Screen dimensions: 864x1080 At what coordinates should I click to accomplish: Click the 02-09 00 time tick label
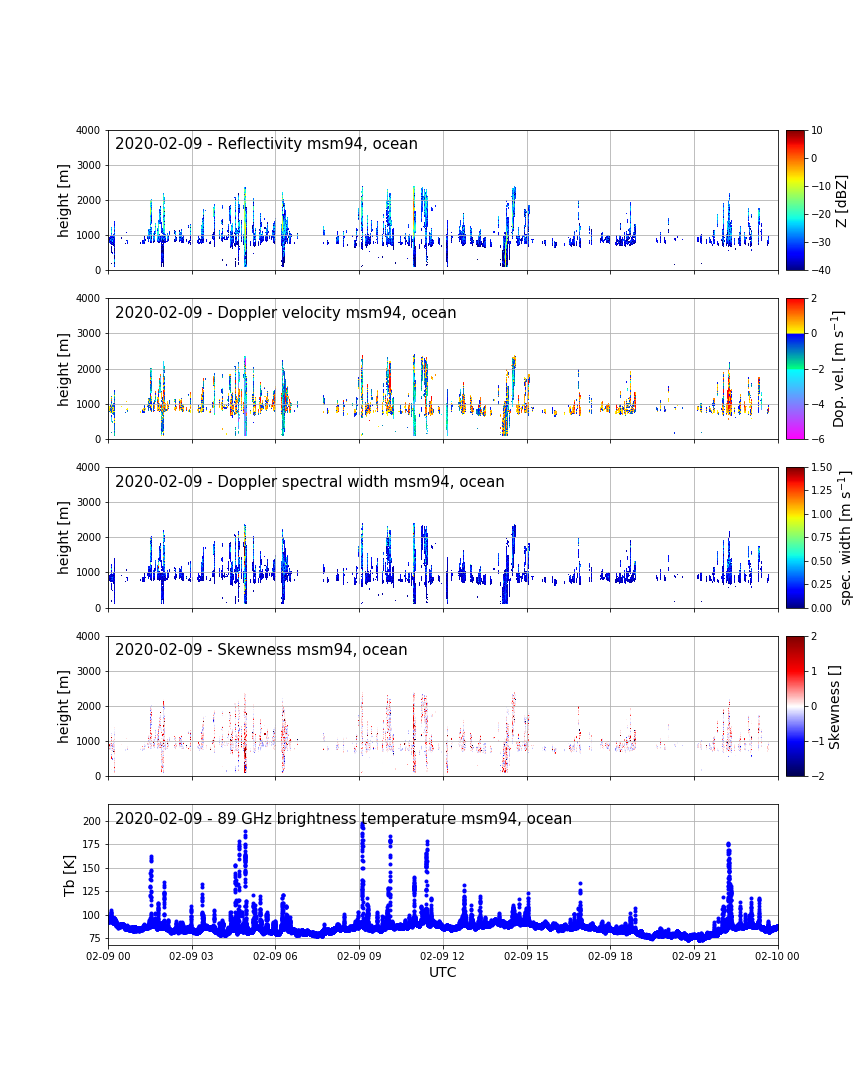(109, 956)
